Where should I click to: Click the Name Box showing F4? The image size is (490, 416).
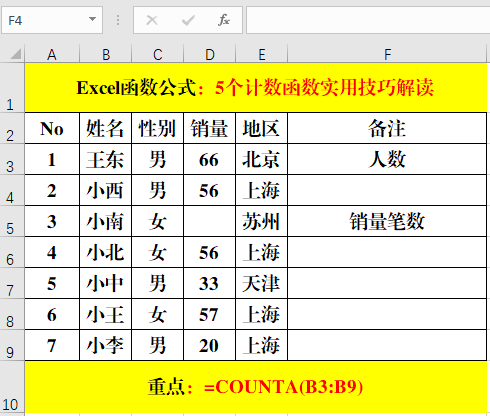pyautogui.click(x=52, y=20)
